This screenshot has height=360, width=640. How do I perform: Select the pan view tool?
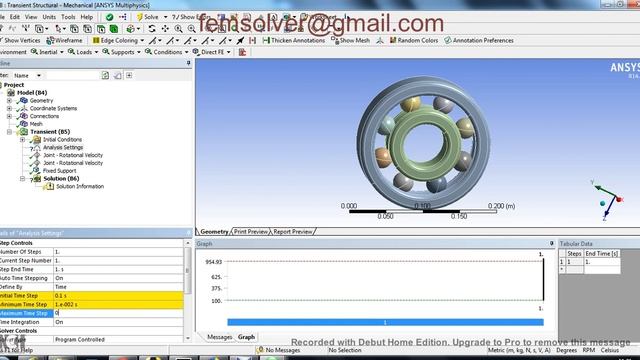point(165,29)
